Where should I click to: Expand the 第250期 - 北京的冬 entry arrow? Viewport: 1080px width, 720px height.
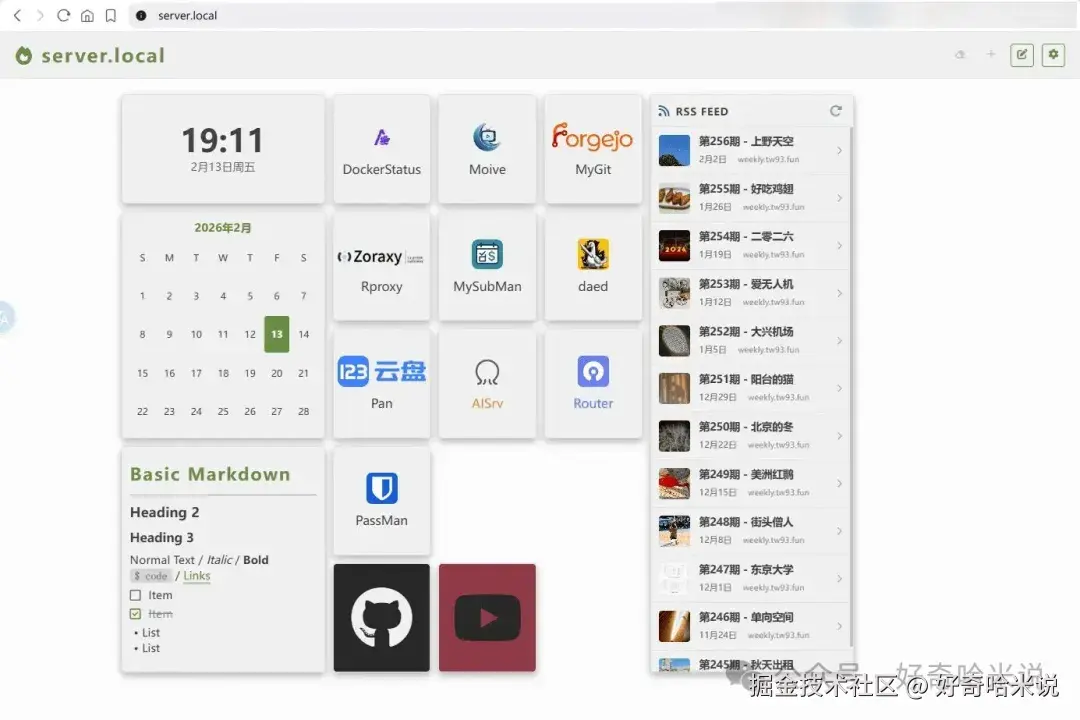pos(839,435)
